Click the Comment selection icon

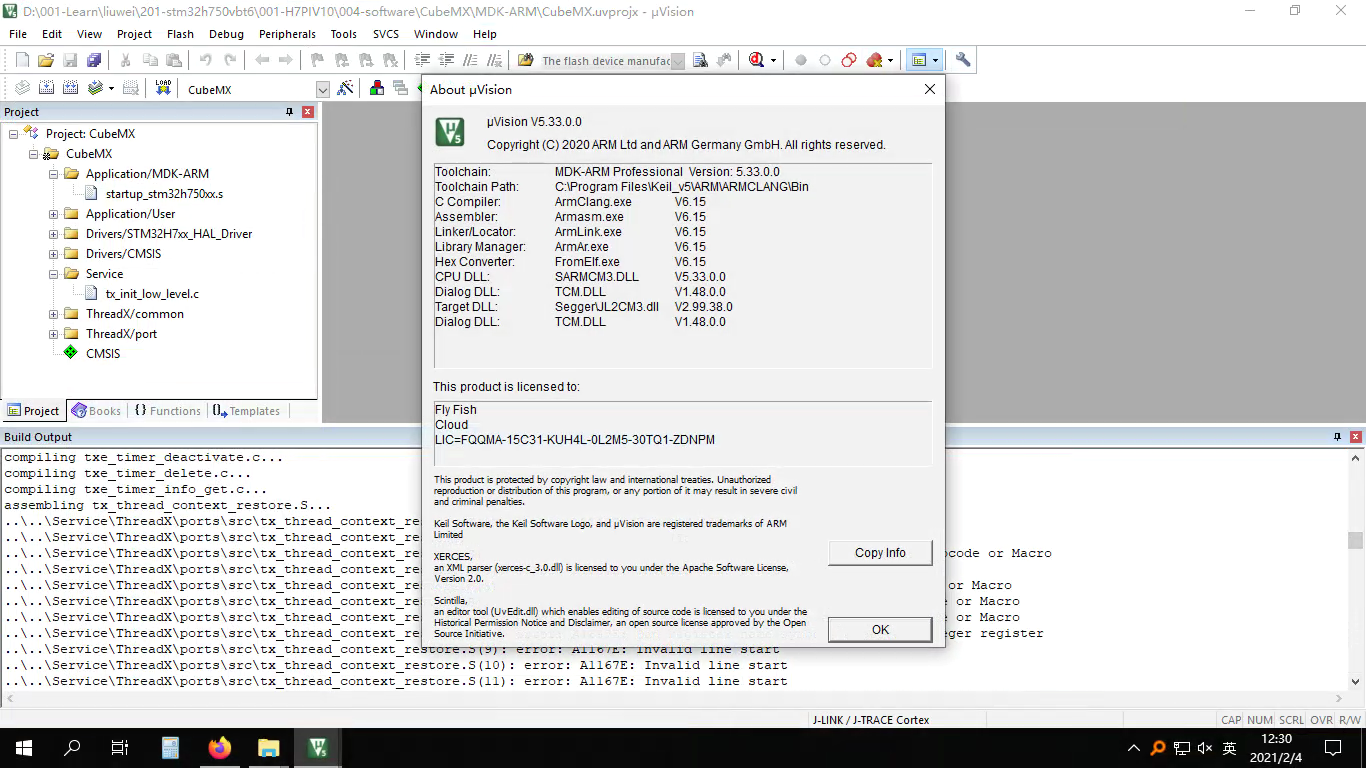(470, 60)
